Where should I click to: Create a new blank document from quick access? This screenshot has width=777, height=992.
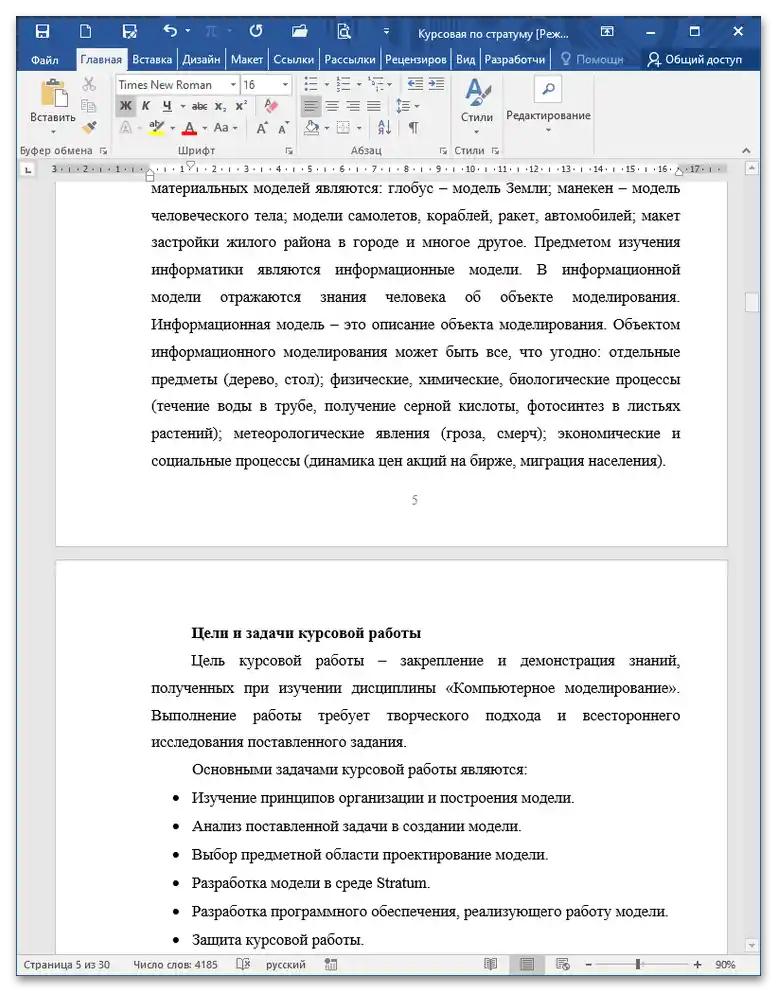tap(85, 31)
